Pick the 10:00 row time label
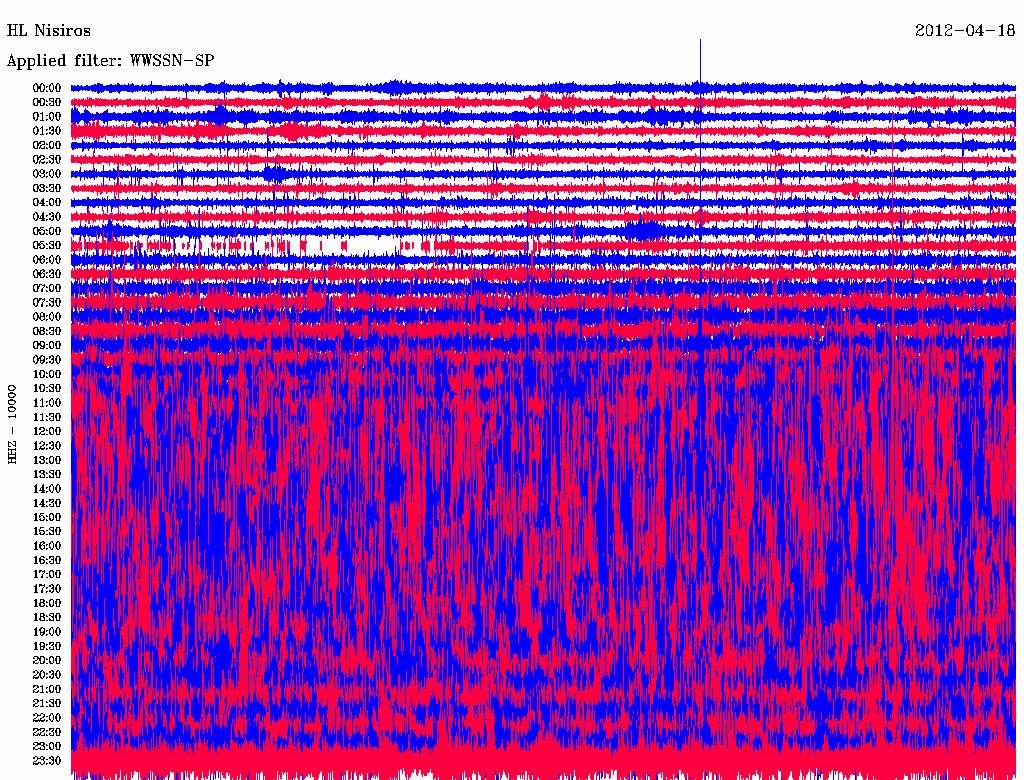Screen dimensions: 1024x780 tap(46, 374)
